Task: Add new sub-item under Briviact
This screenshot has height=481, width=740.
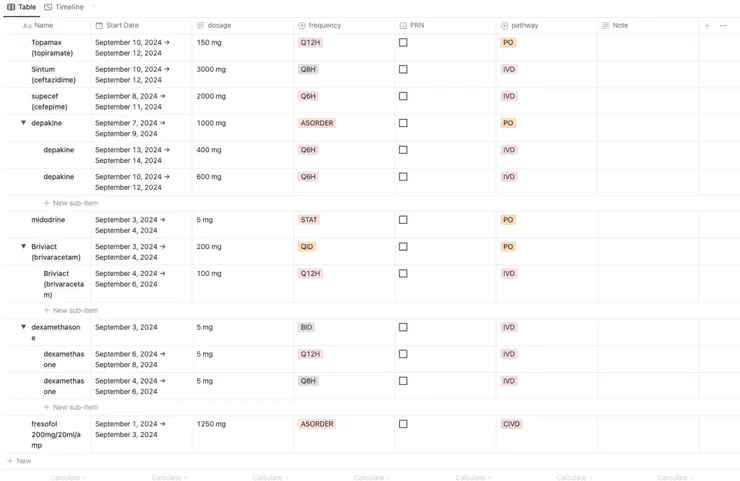Action: [x=71, y=311]
